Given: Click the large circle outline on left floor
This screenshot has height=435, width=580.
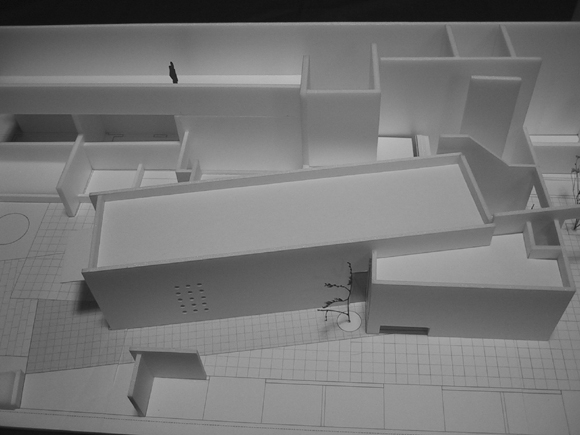Looking at the screenshot, I should tap(13, 228).
